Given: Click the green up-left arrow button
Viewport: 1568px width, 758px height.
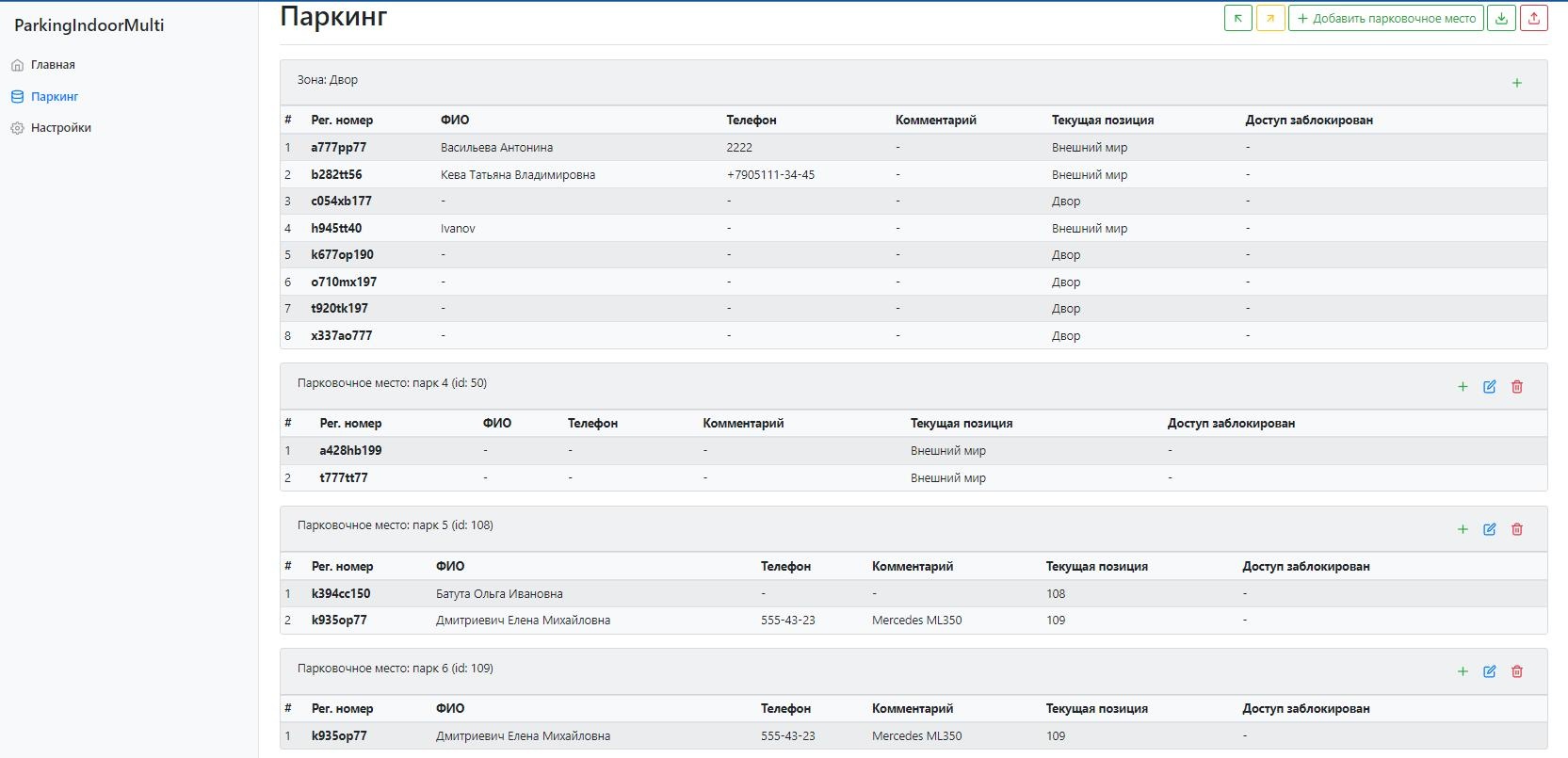Looking at the screenshot, I should tap(1238, 18).
